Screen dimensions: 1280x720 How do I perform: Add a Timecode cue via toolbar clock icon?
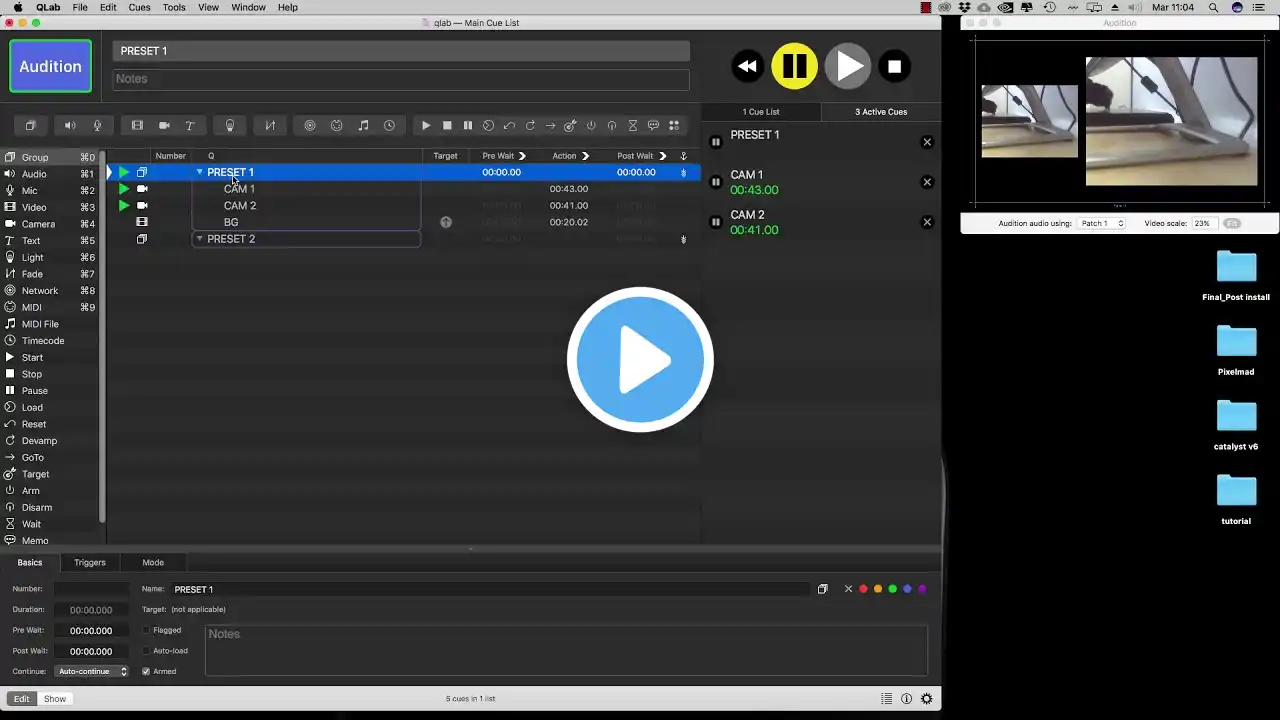pyautogui.click(x=389, y=125)
